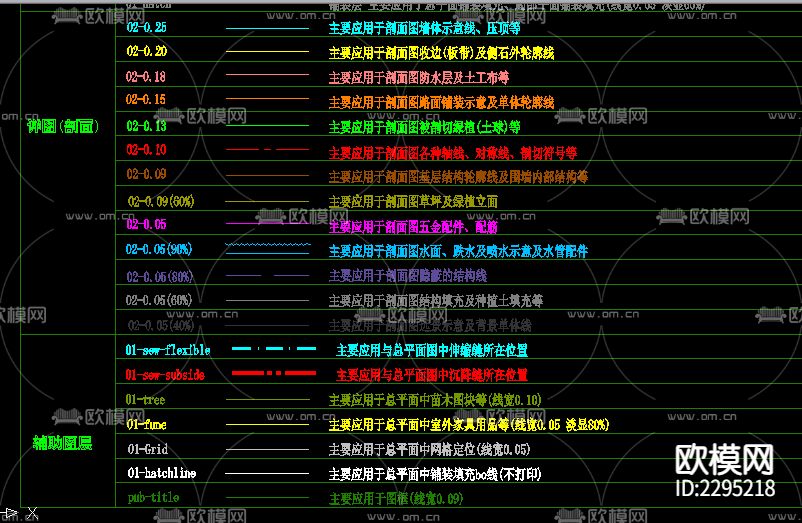The height and width of the screenshot is (523, 802).
Task: Click description "主要应用于剖面图水面、跌水及喷水示意及水管配件"
Action: [458, 251]
